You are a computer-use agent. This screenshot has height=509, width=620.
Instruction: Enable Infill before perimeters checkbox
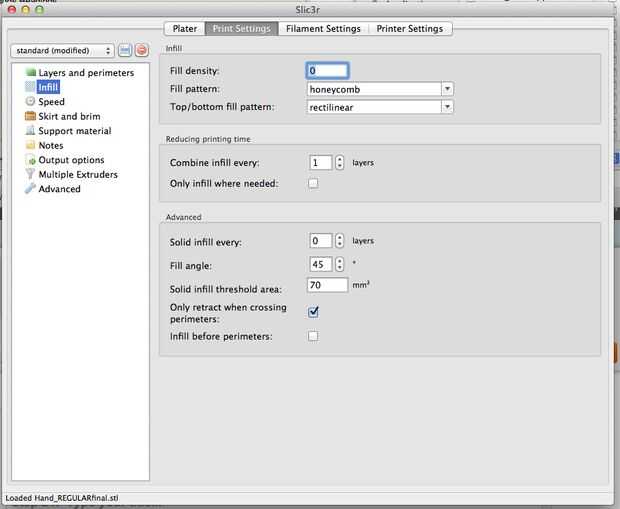[313, 336]
